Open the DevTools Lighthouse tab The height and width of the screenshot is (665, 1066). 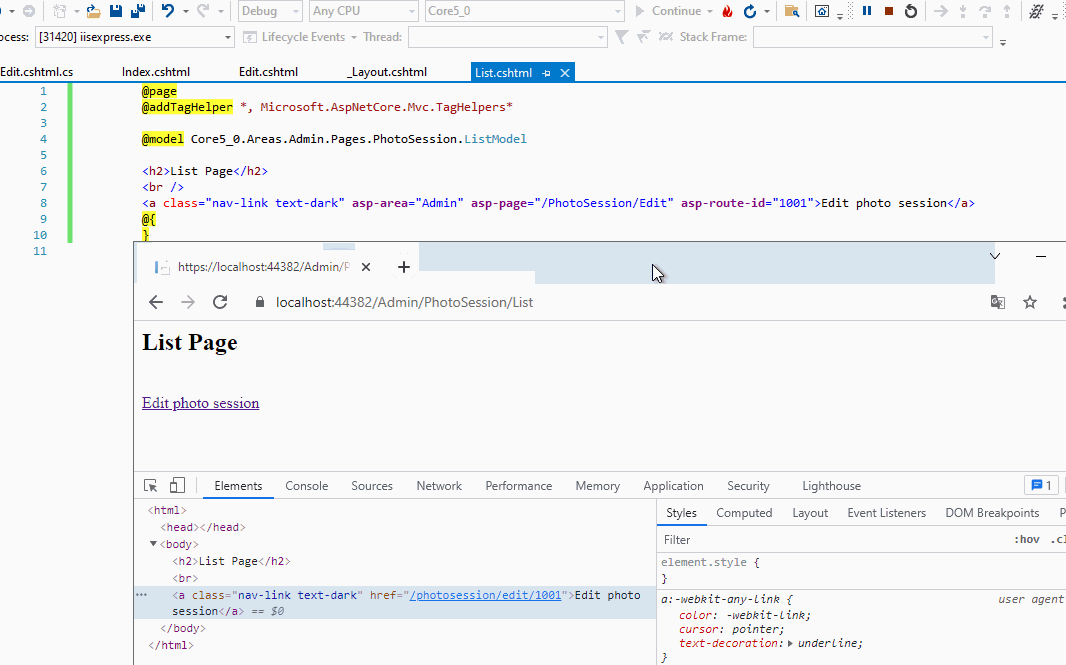point(831,486)
